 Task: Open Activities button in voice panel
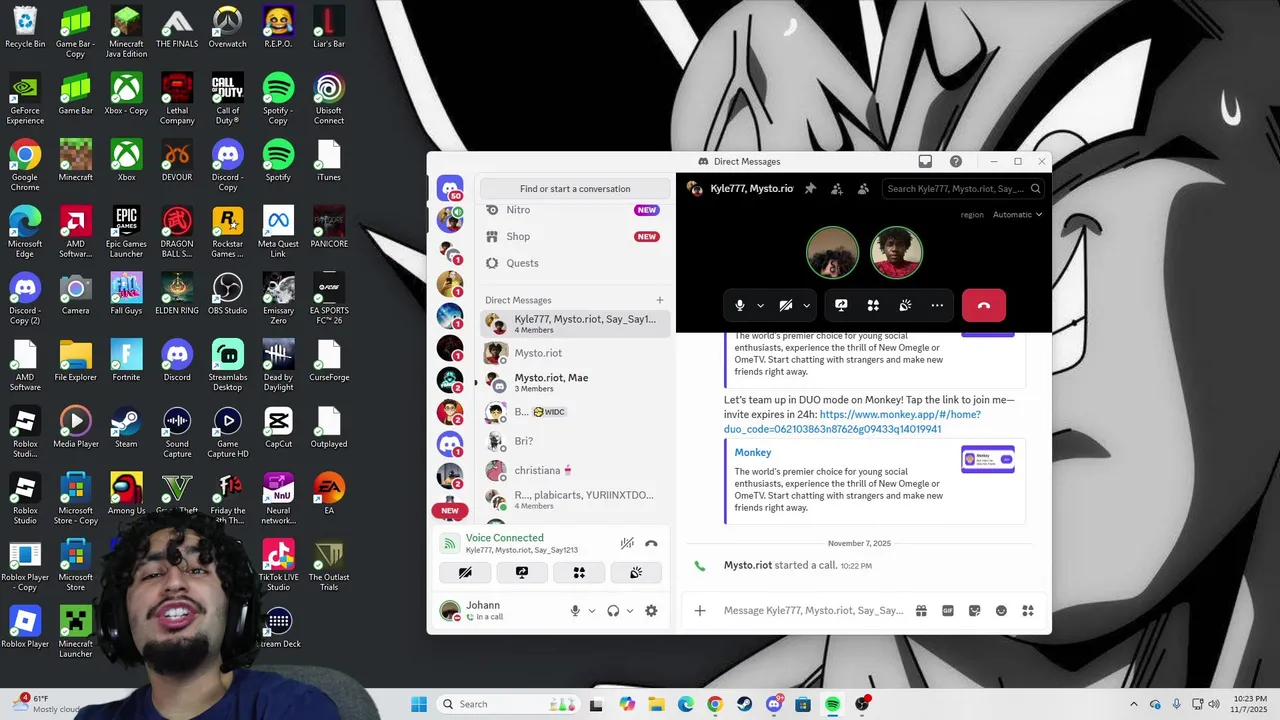[x=579, y=572]
